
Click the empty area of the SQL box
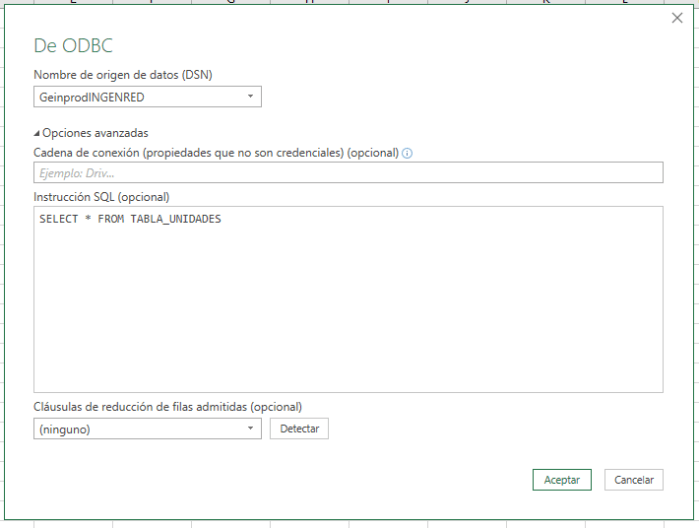[x=348, y=310]
